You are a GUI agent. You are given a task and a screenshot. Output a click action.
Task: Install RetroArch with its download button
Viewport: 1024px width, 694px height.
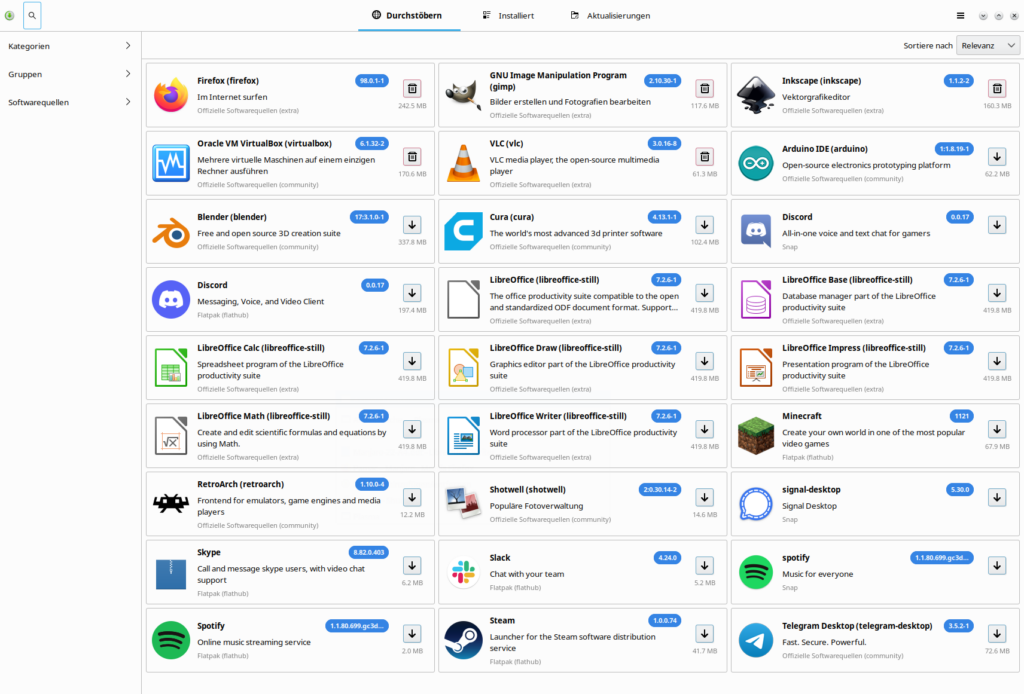pyautogui.click(x=412, y=497)
